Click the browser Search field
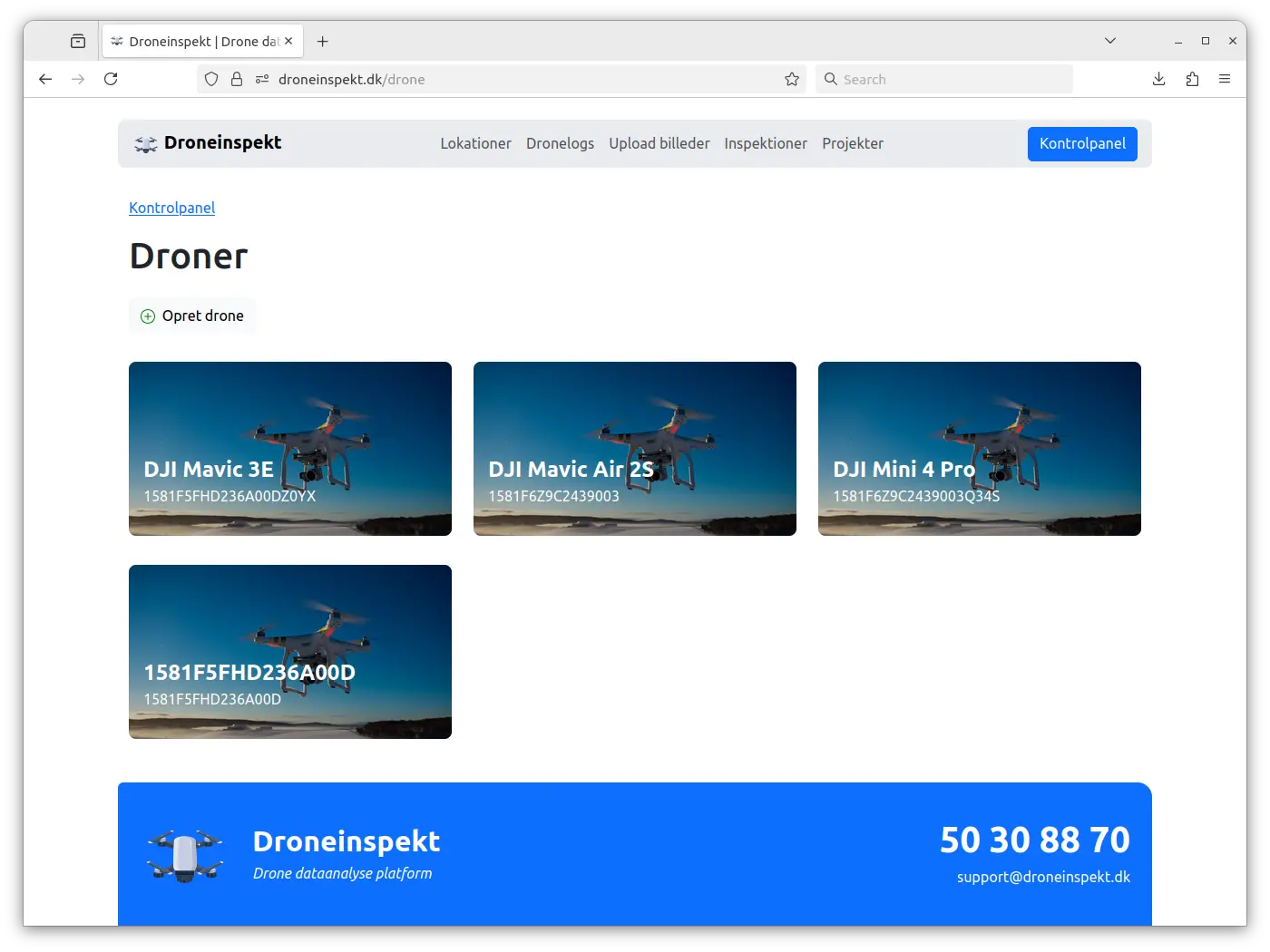The width and height of the screenshot is (1270, 952). (x=944, y=79)
